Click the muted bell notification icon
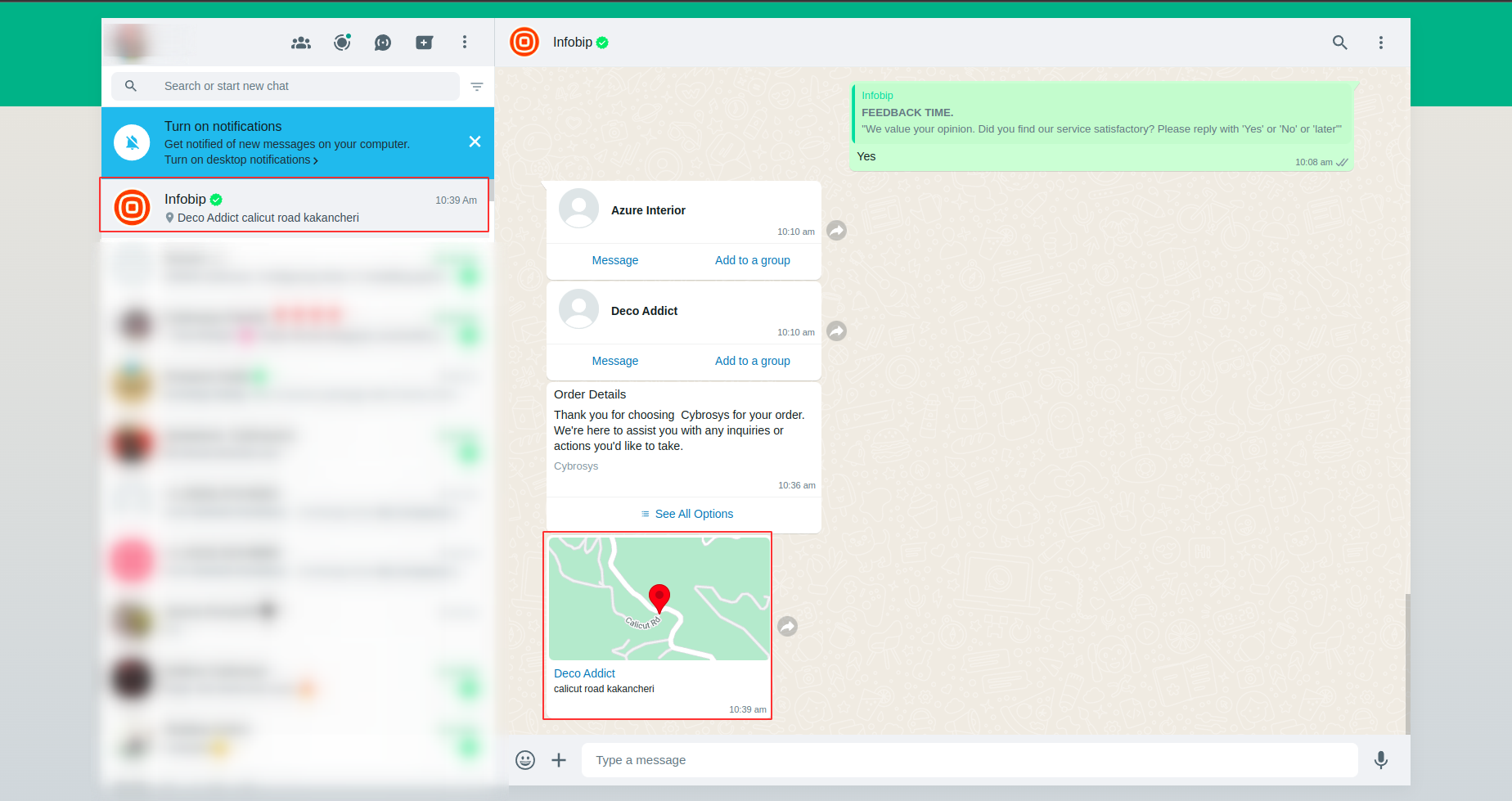The width and height of the screenshot is (1512, 801). [132, 142]
